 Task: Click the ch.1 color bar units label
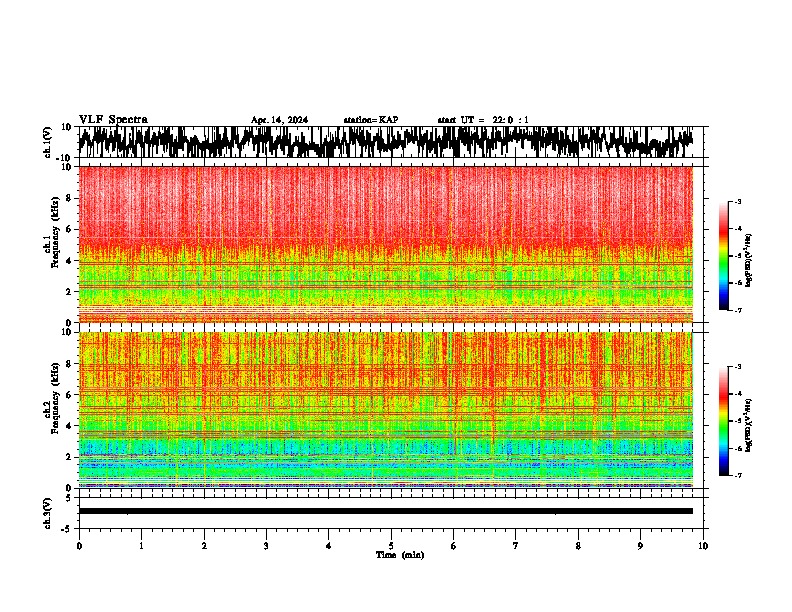(x=749, y=261)
